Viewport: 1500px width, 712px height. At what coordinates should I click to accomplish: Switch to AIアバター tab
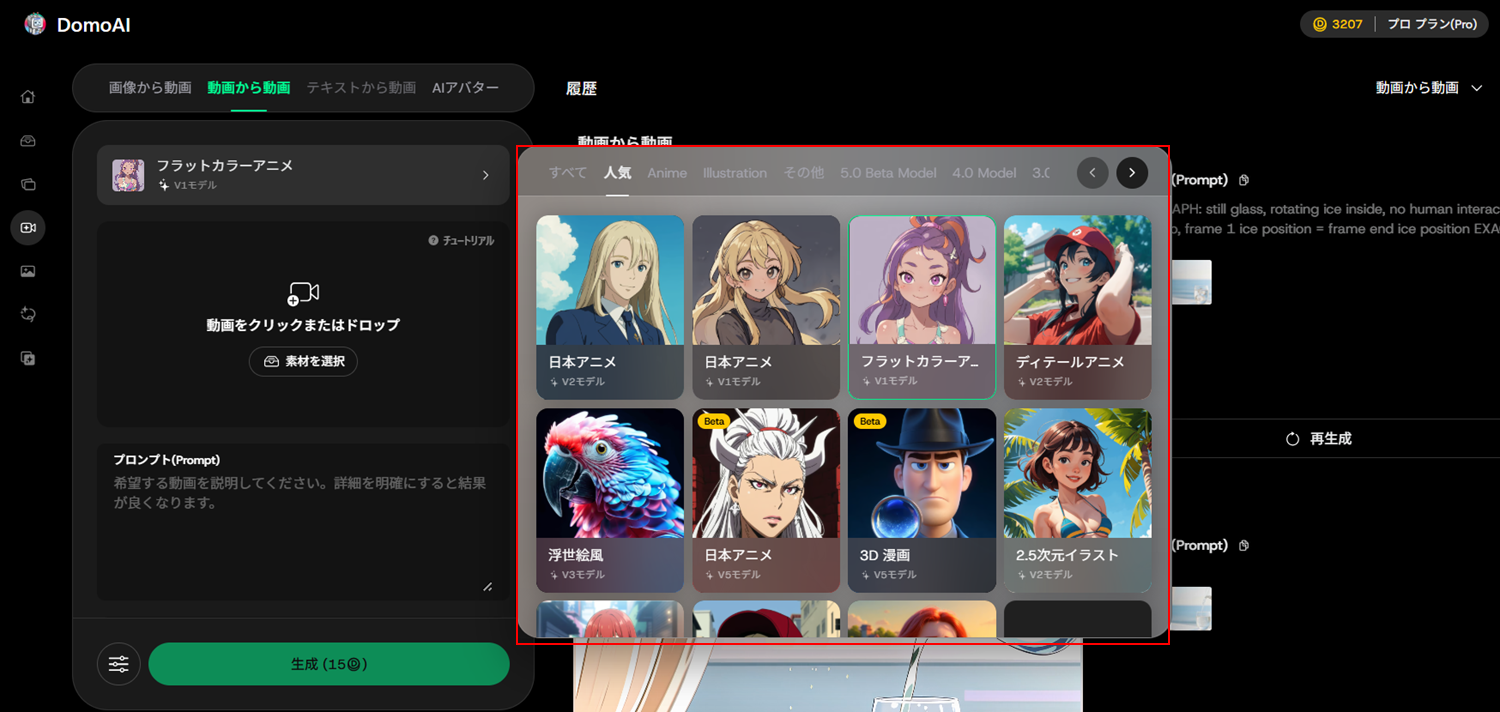465,88
